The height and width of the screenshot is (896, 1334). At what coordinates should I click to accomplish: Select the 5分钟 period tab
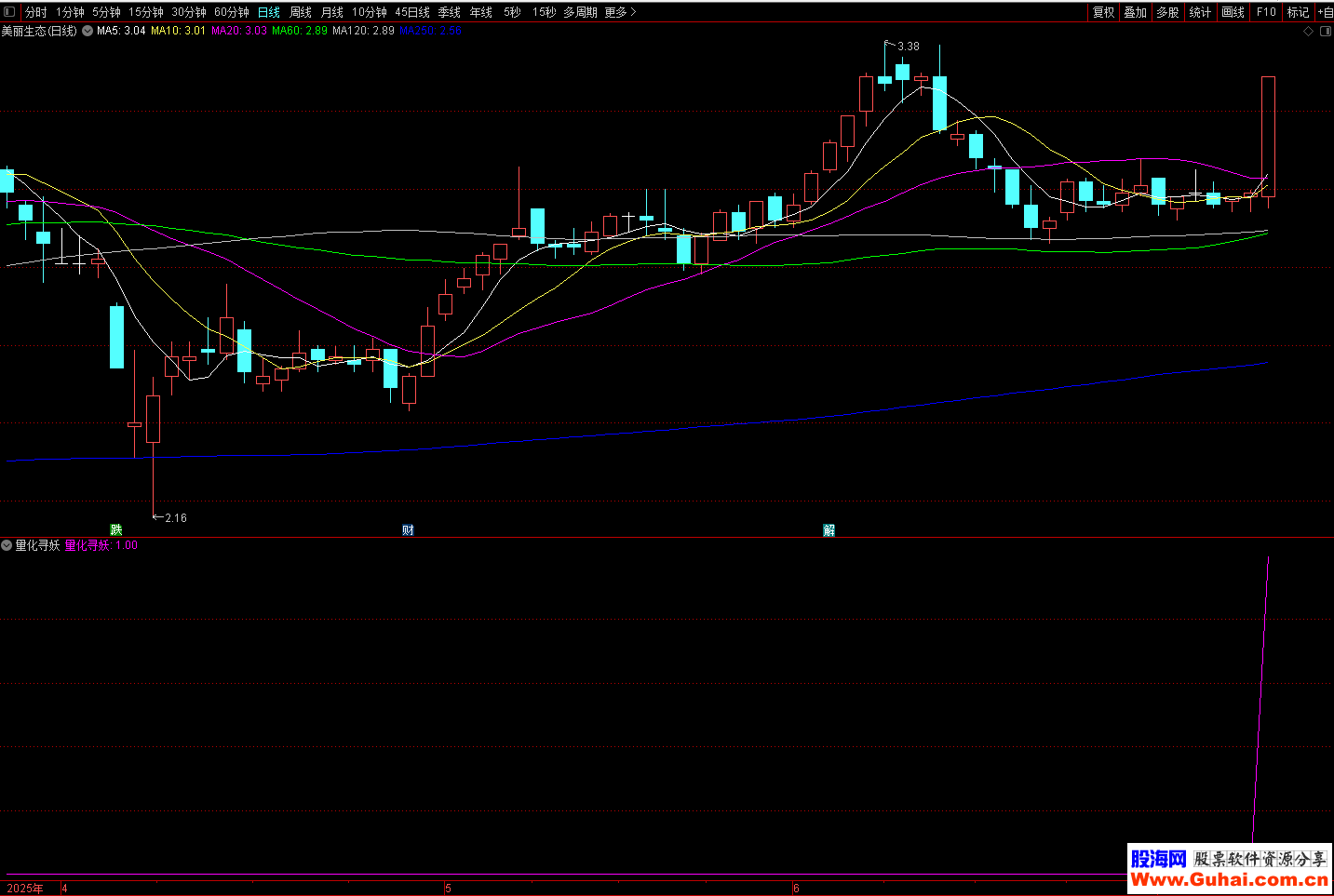point(106,12)
